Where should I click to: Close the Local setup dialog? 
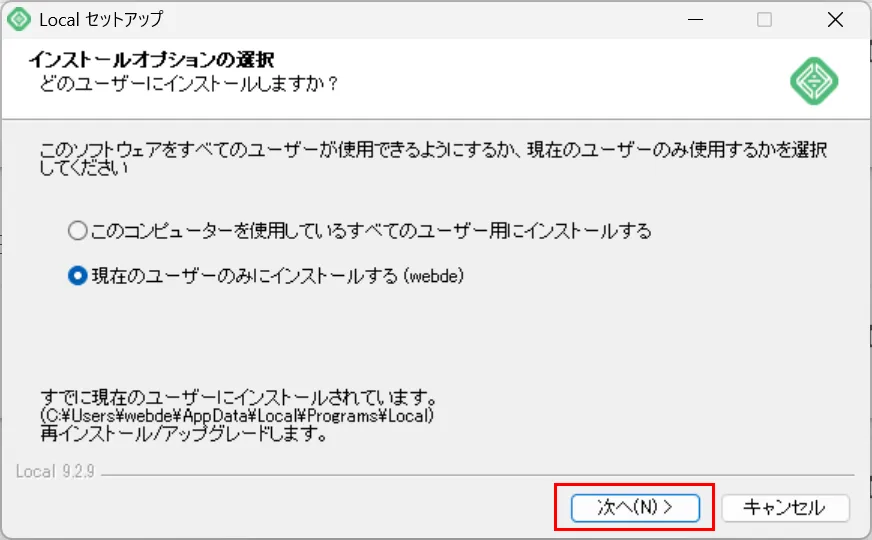(x=835, y=19)
